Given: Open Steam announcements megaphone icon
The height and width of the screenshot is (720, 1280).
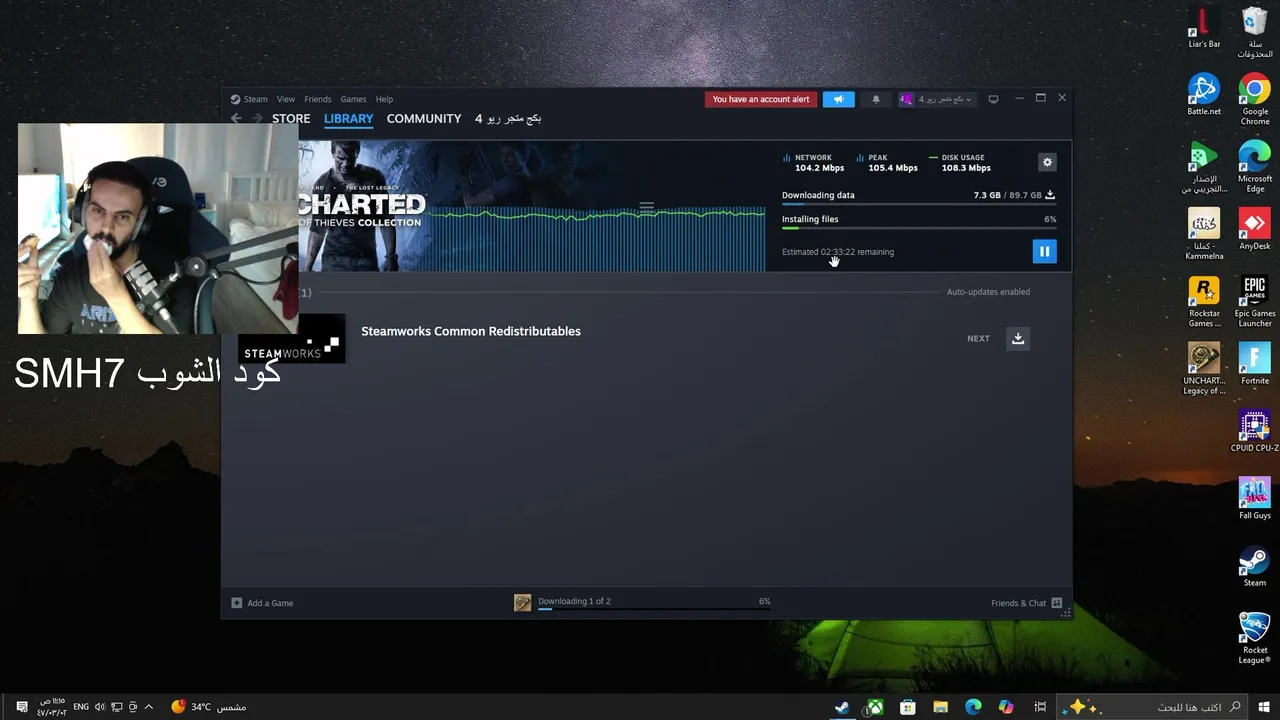Looking at the screenshot, I should (x=838, y=99).
